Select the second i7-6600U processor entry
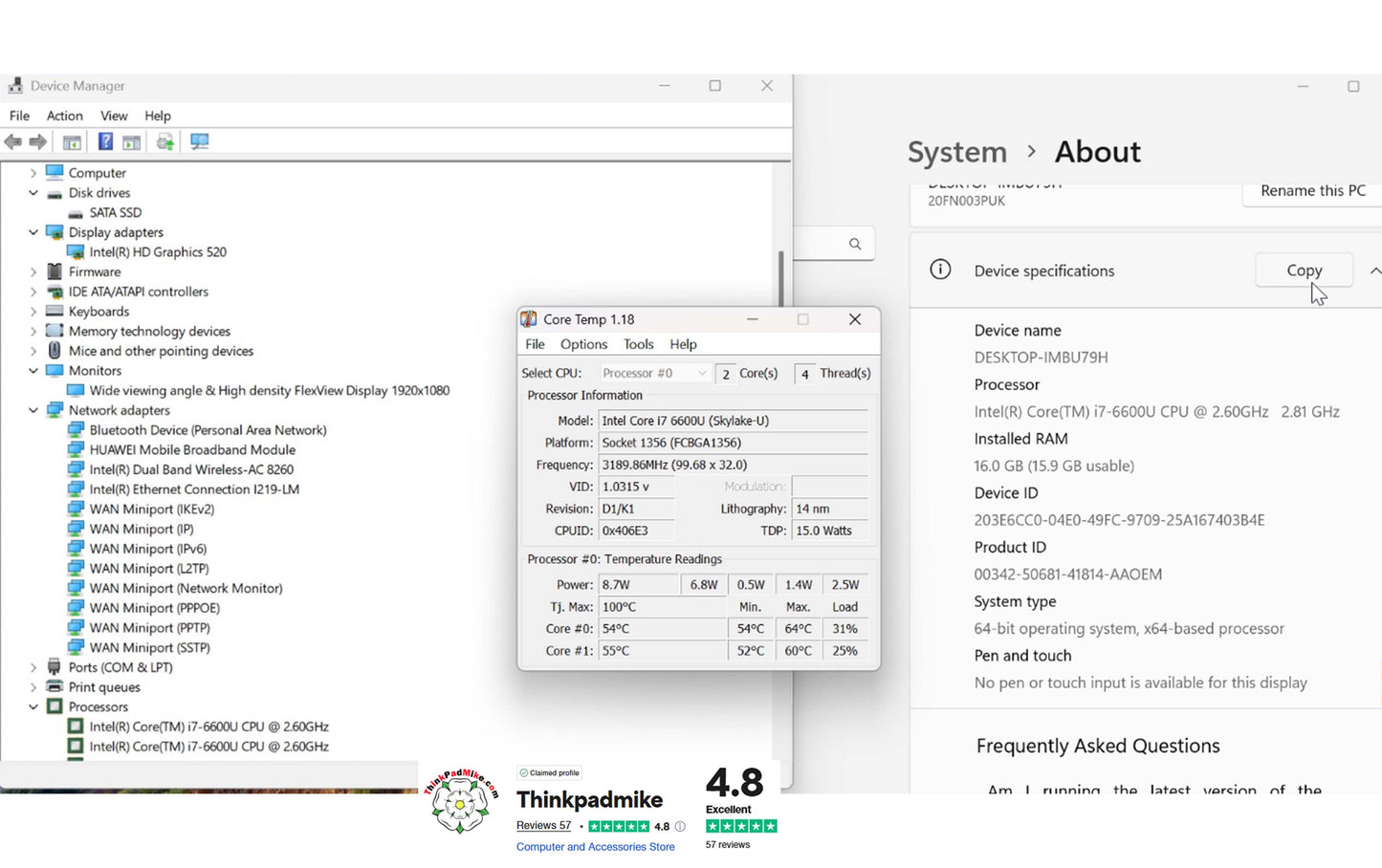Image resolution: width=1382 pixels, height=868 pixels. point(208,747)
